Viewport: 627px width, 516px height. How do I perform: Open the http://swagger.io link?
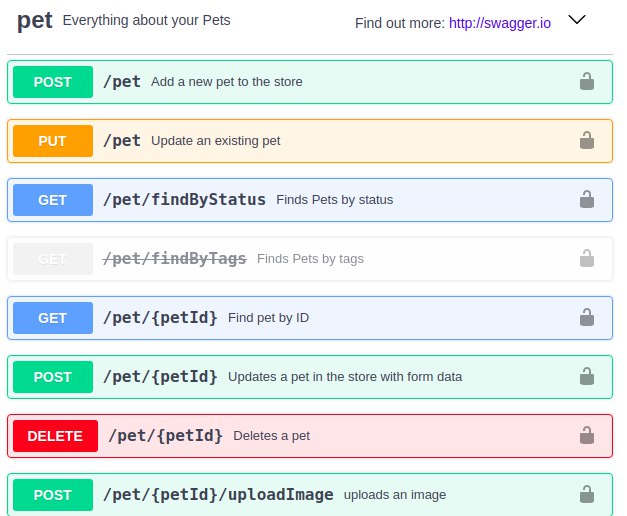point(500,23)
